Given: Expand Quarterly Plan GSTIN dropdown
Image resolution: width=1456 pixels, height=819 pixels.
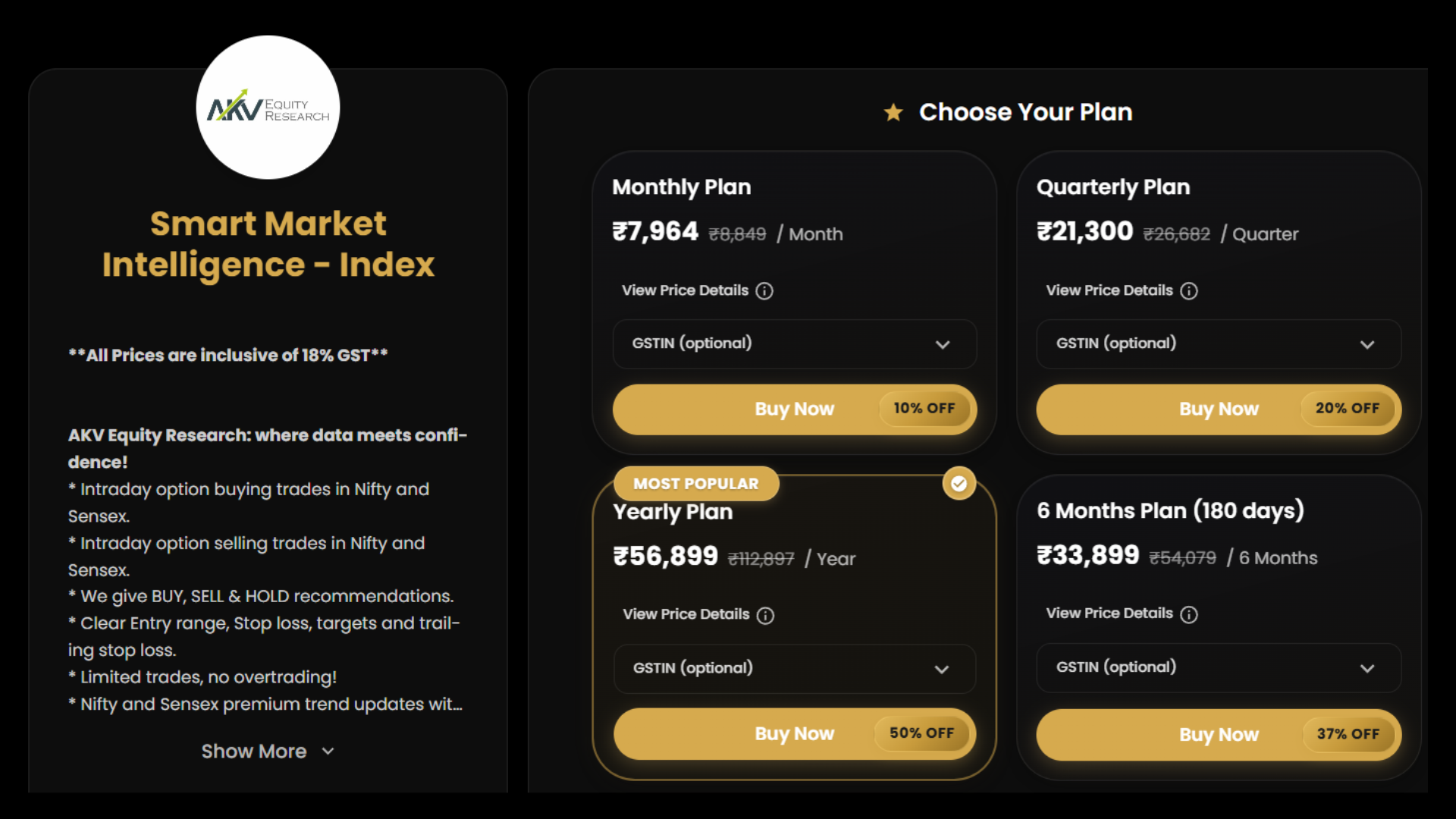Looking at the screenshot, I should point(1367,345).
